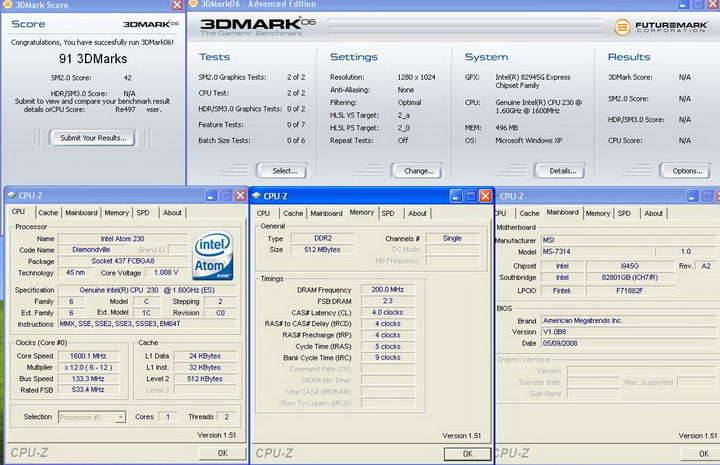Click the 512 KBytes Level 2 cache value

click(x=205, y=379)
